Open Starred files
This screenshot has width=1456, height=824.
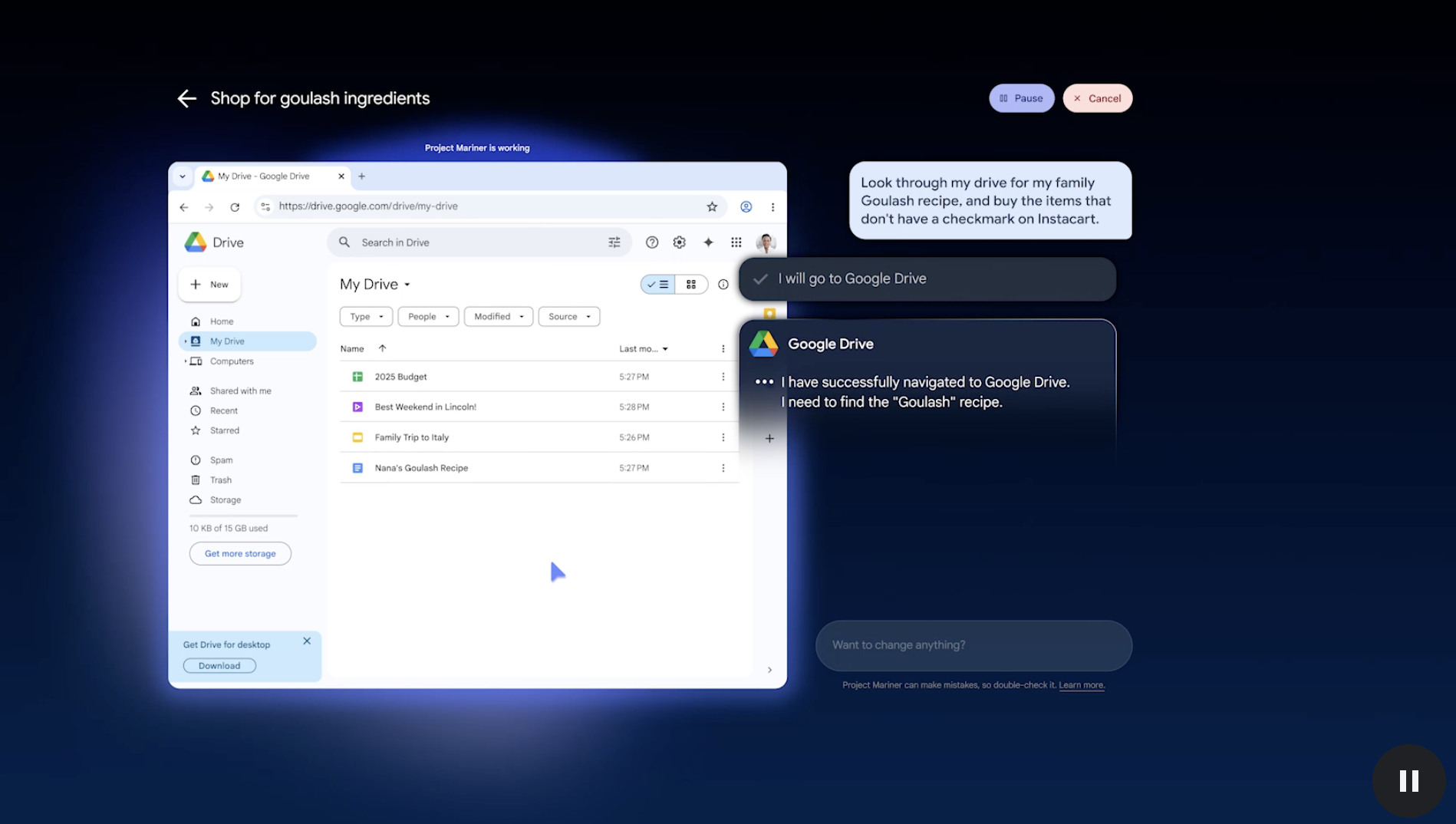click(x=224, y=431)
